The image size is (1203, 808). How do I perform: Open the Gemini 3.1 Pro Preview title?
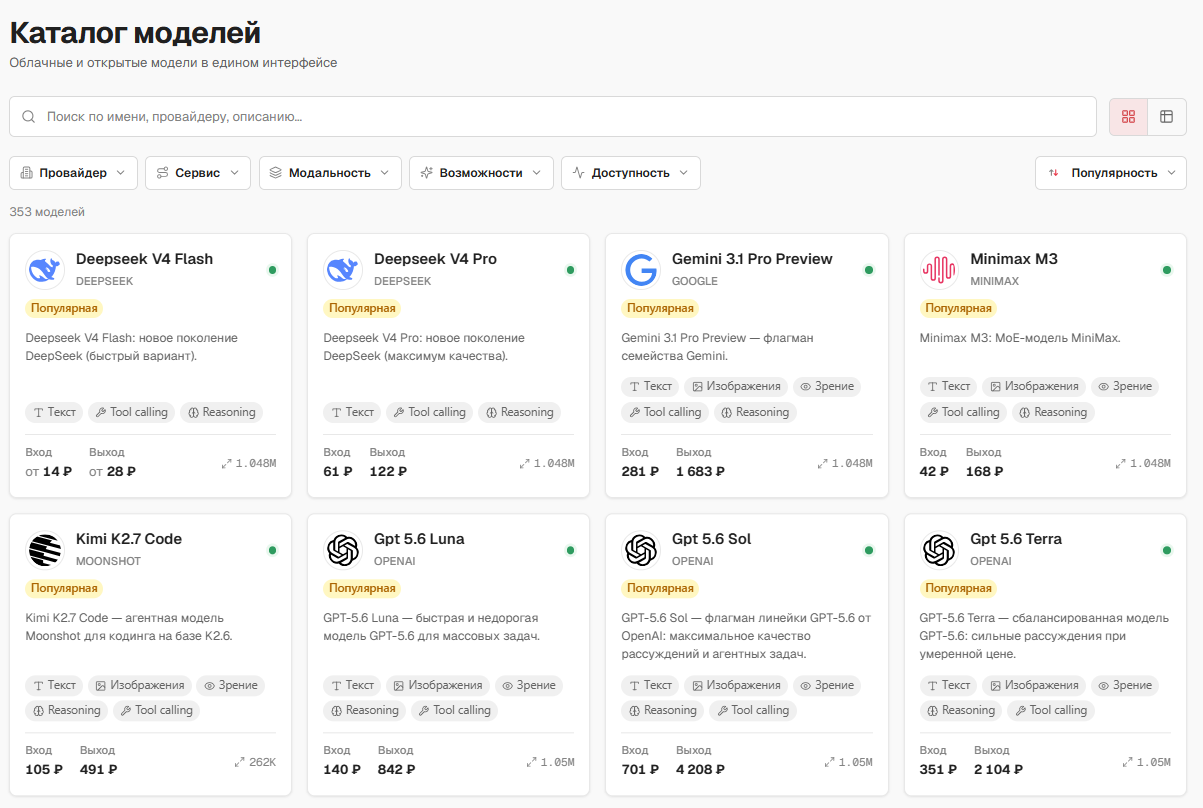pos(752,259)
